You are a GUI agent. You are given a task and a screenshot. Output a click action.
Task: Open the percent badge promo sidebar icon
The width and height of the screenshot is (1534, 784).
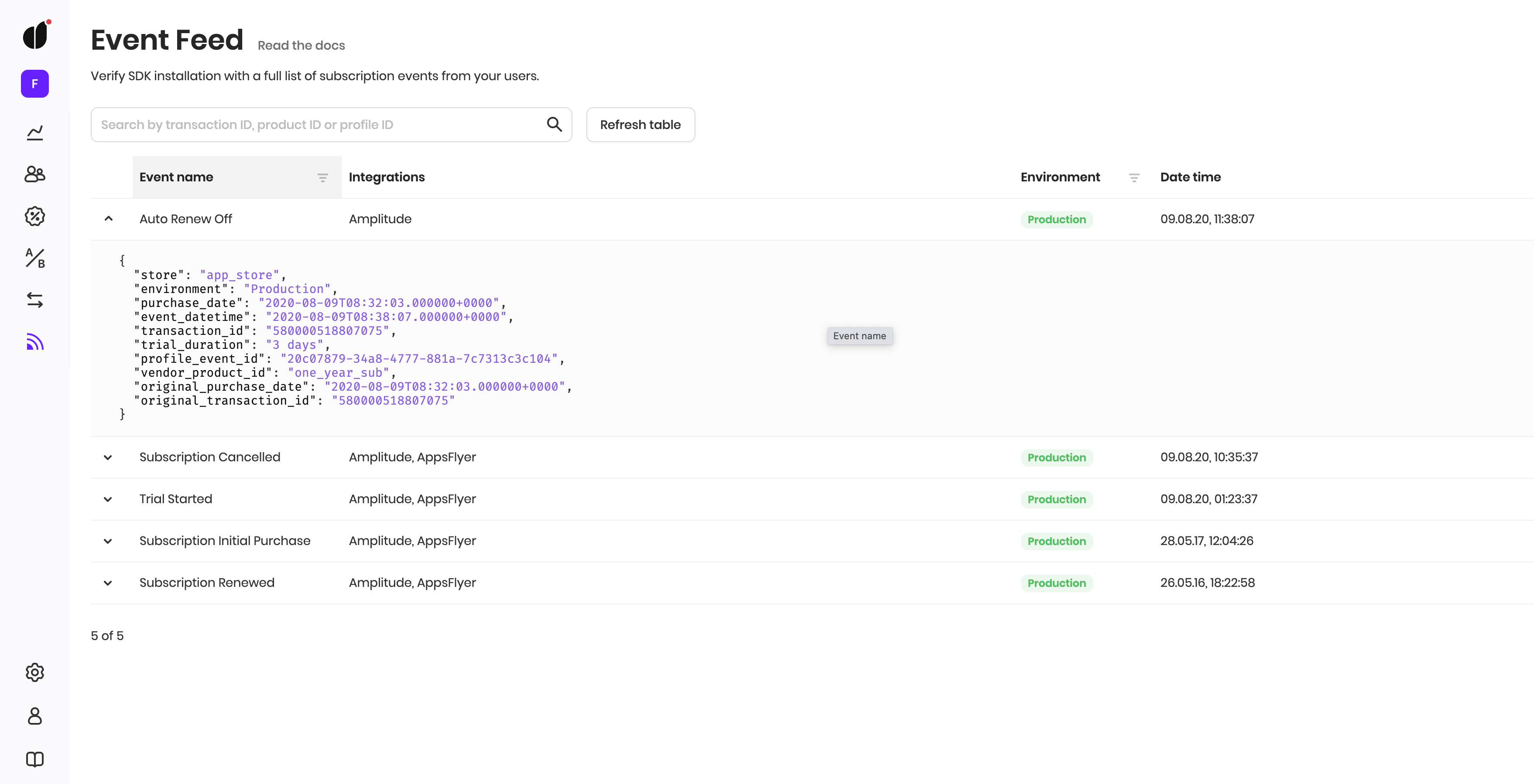35,216
